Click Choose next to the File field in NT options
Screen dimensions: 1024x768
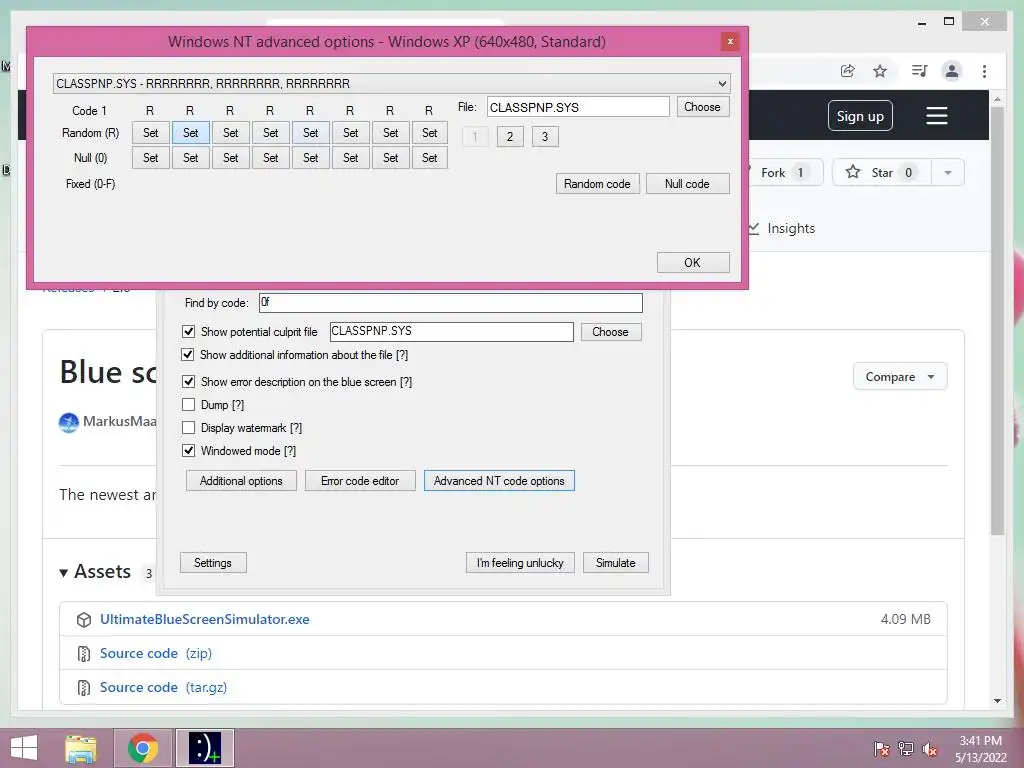pyautogui.click(x=703, y=107)
